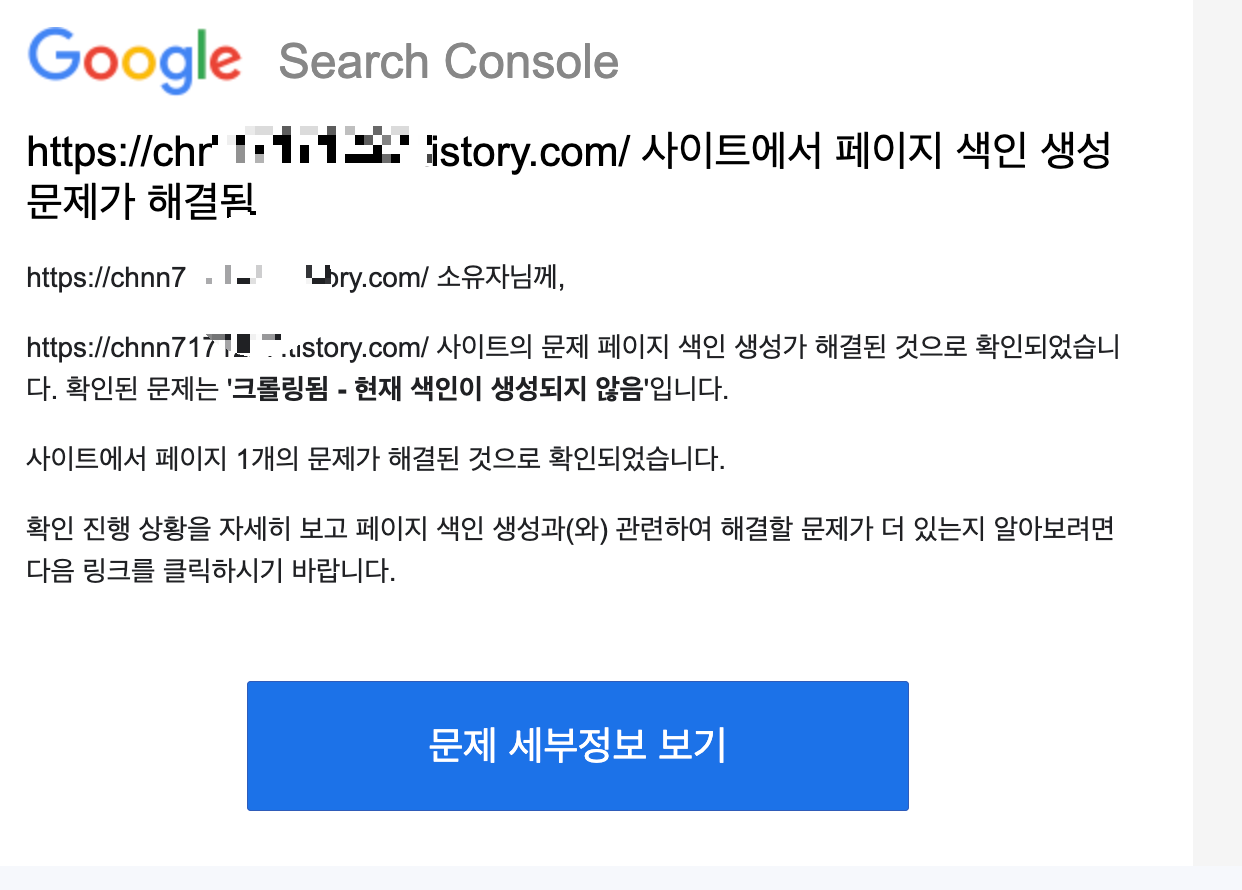Click the paragraph starting '확인 진행 상황을 자세히'

[570, 550]
